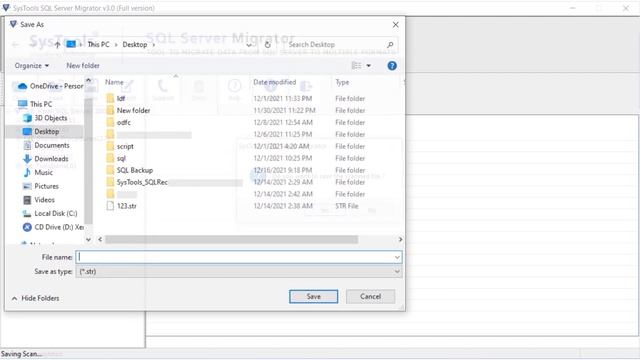The image size is (640, 360).
Task: Click the file list scroll right arrow
Action: point(400,240)
